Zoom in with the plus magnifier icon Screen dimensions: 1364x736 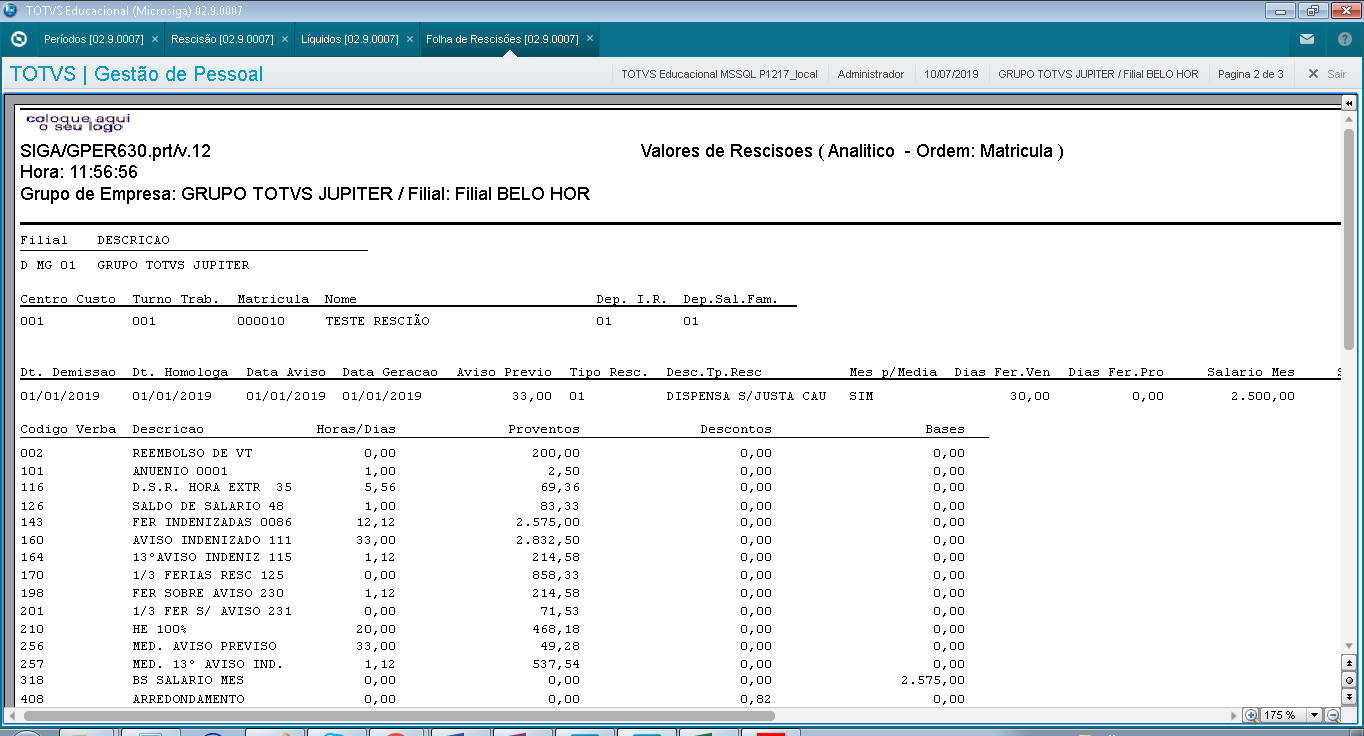click(x=1251, y=715)
